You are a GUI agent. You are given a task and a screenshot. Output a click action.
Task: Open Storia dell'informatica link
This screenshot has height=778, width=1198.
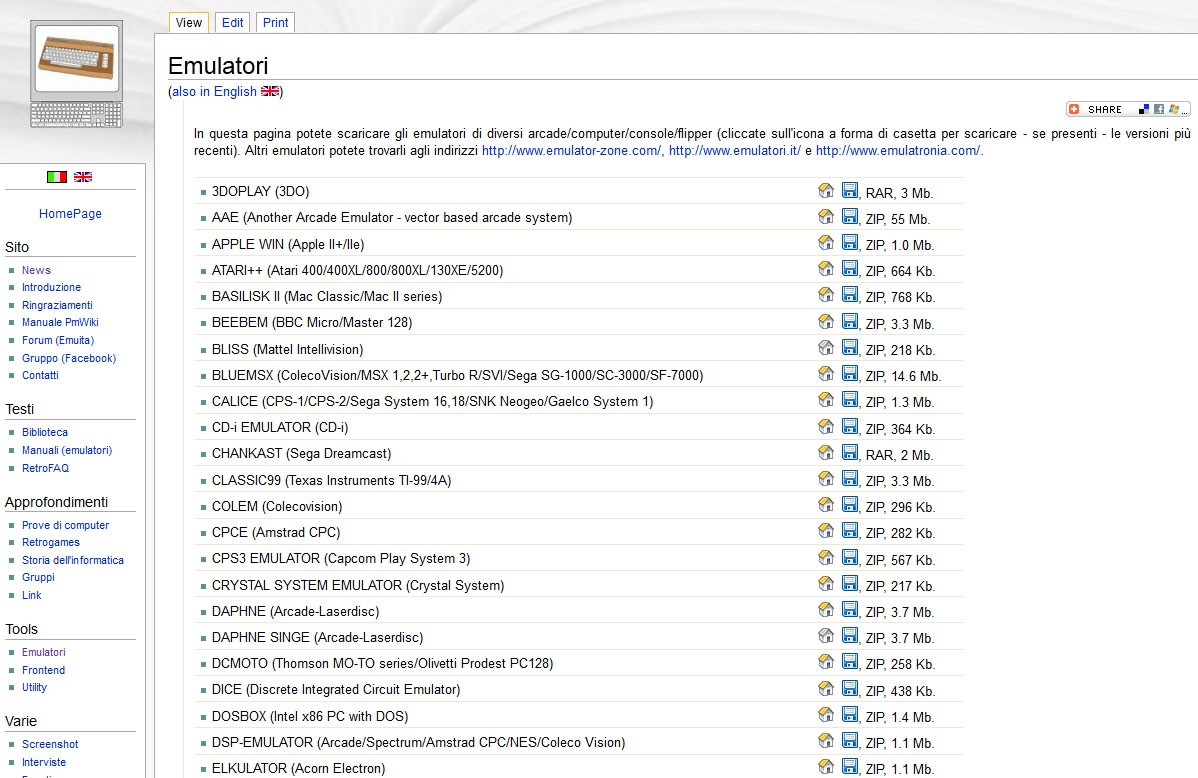pyautogui.click(x=73, y=559)
